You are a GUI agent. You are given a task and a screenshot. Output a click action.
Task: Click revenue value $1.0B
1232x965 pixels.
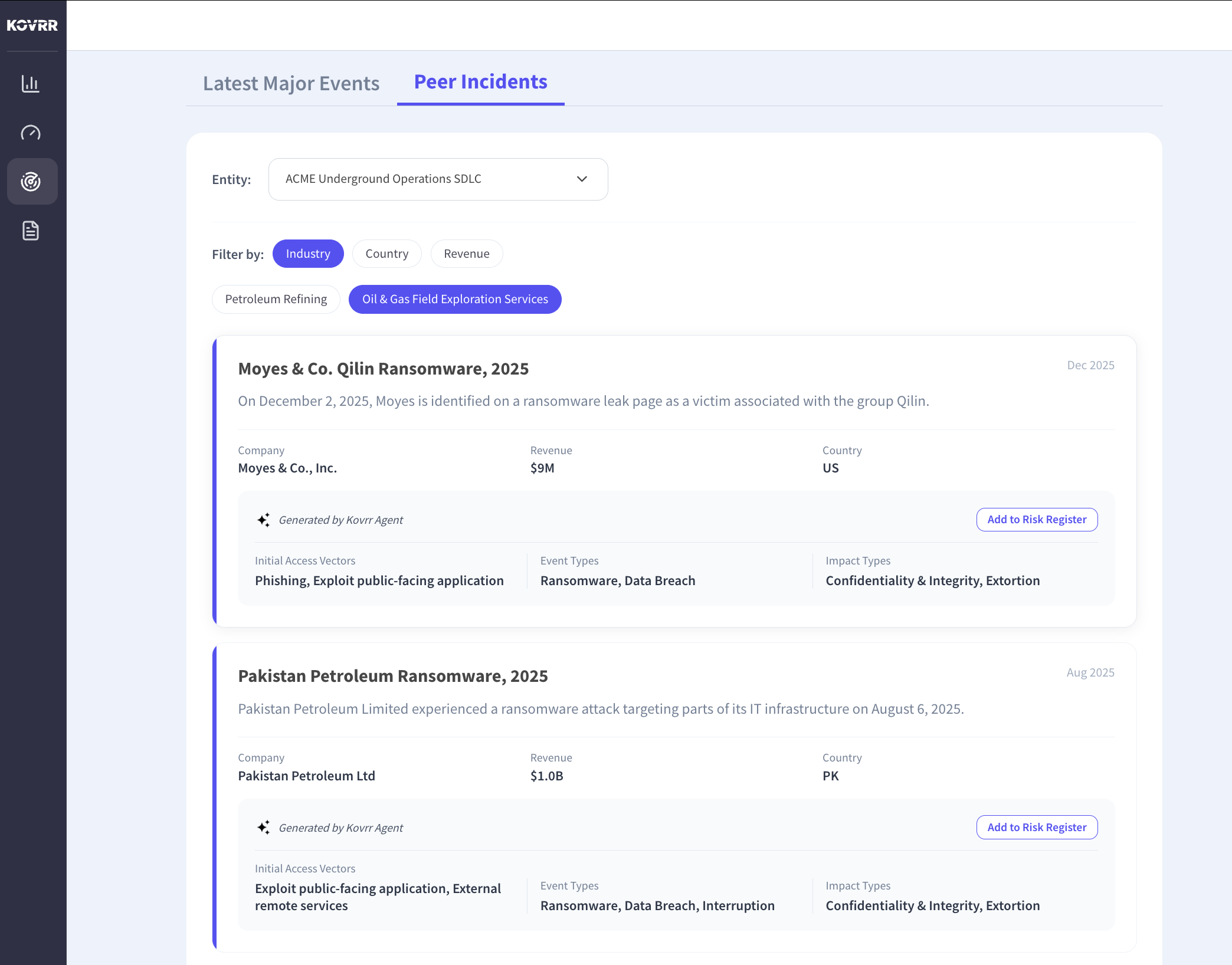547,776
